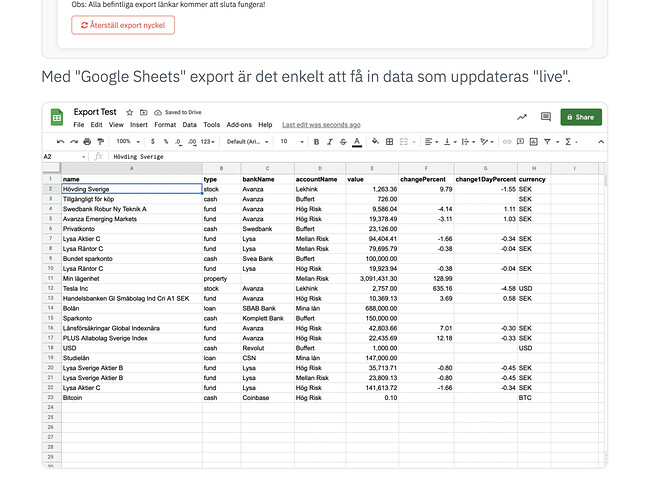Open the Tools menu
Image resolution: width=649 pixels, height=500 pixels.
[x=212, y=125]
